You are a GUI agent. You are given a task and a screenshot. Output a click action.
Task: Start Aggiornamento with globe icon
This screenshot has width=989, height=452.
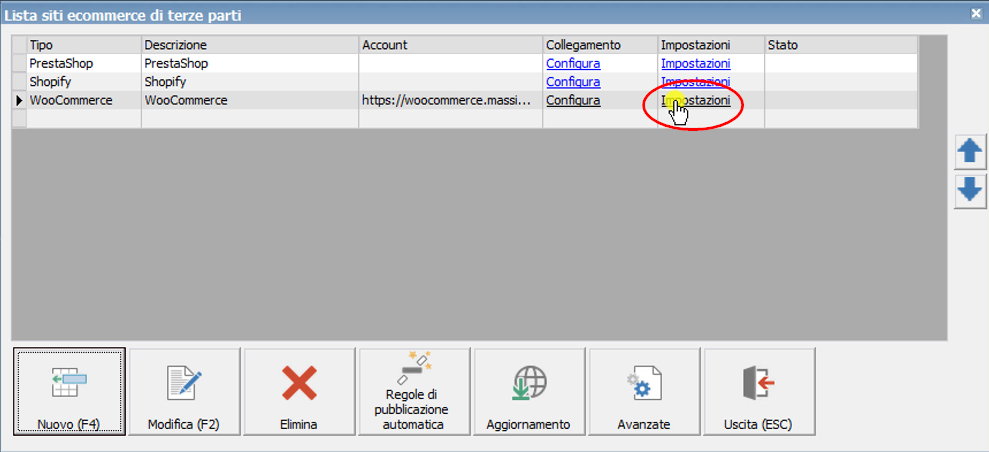[529, 391]
